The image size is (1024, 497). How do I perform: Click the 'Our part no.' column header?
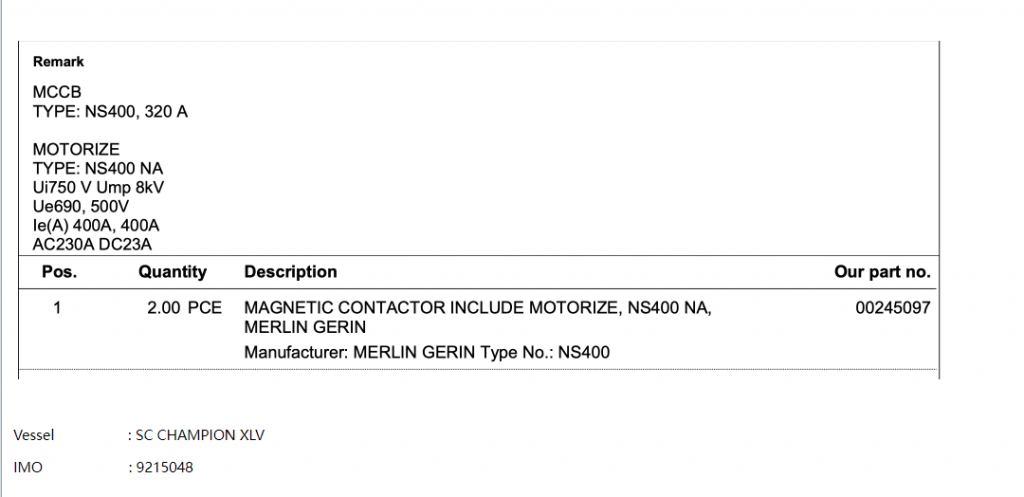click(882, 272)
